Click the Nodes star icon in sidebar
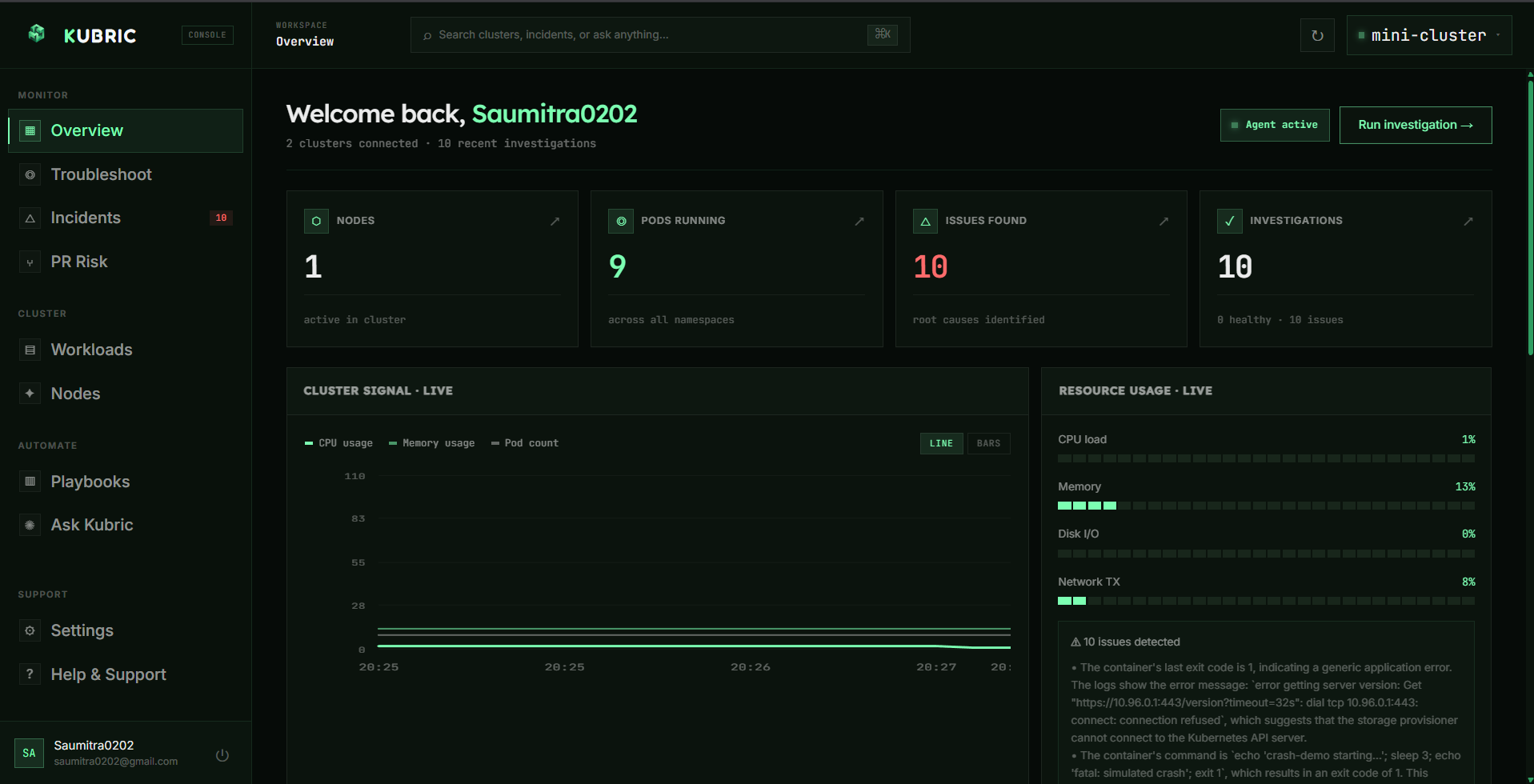Viewport: 1534px width, 784px height. click(x=30, y=394)
